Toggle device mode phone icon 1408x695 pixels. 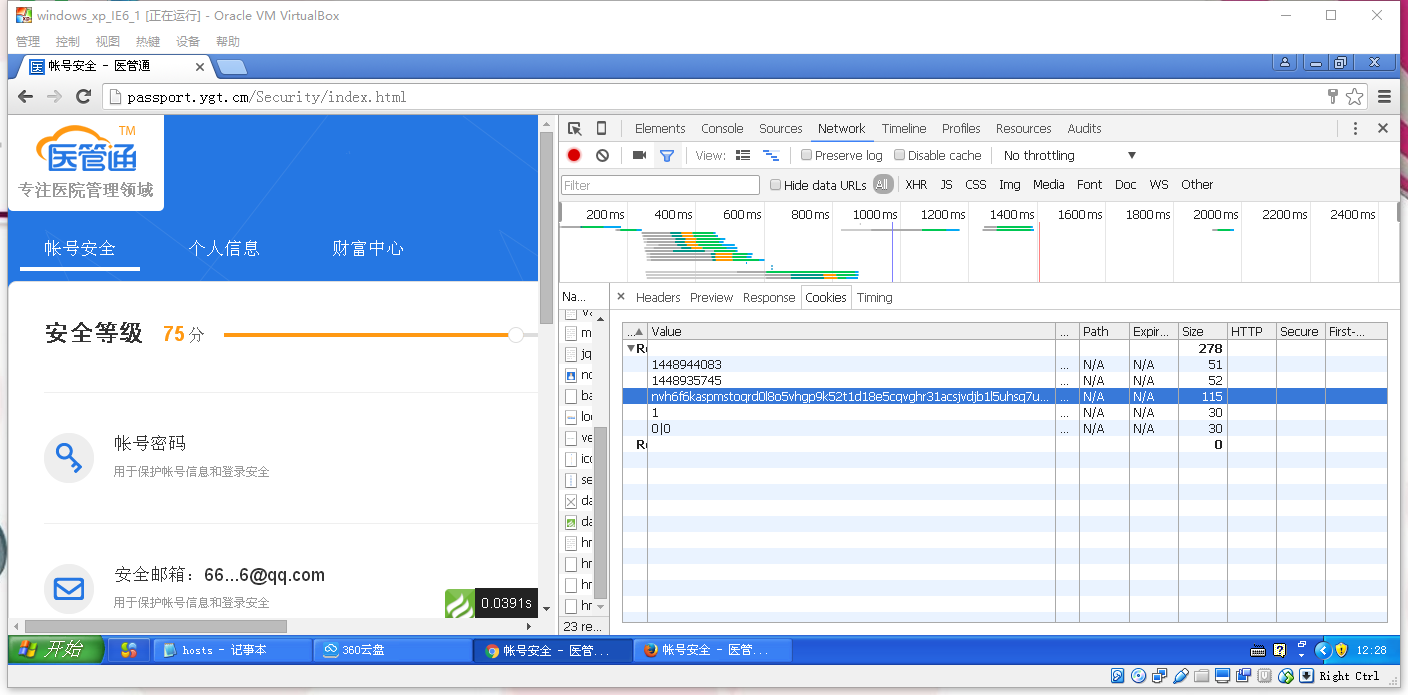pyautogui.click(x=601, y=129)
